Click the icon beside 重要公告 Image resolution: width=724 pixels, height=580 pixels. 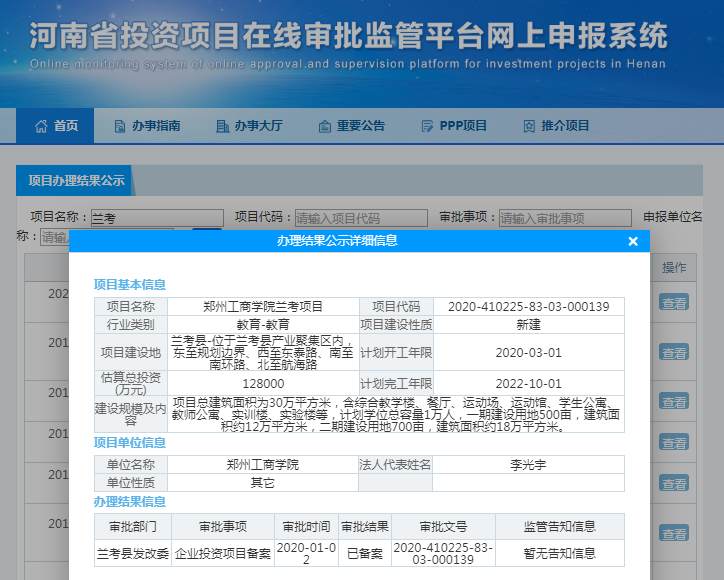323,126
